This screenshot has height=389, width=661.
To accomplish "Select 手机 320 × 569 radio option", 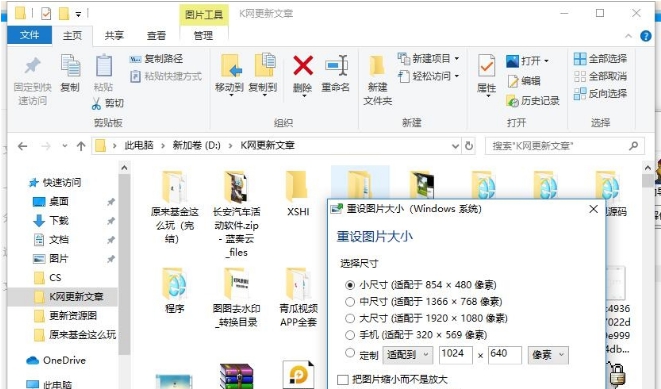I will tap(350, 335).
